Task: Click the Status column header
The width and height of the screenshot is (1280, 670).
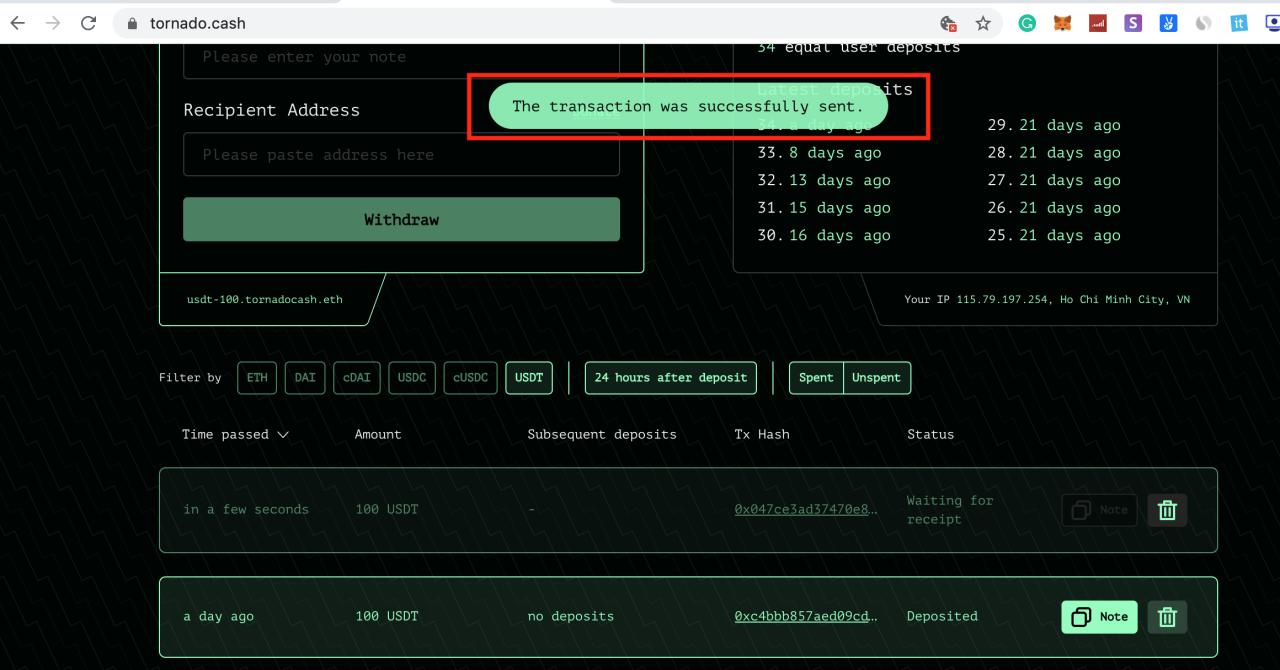Action: coord(930,434)
